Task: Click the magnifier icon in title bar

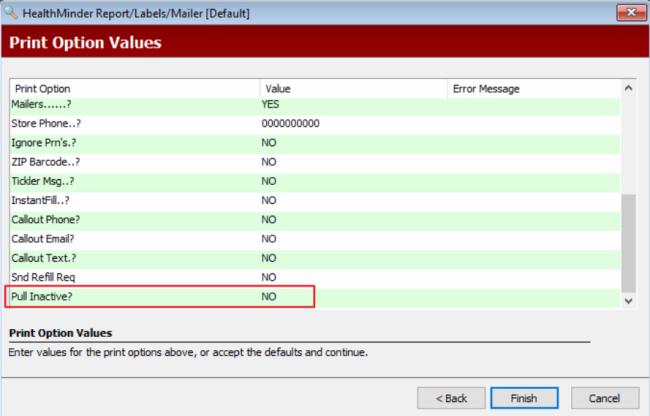Action: [x=11, y=12]
